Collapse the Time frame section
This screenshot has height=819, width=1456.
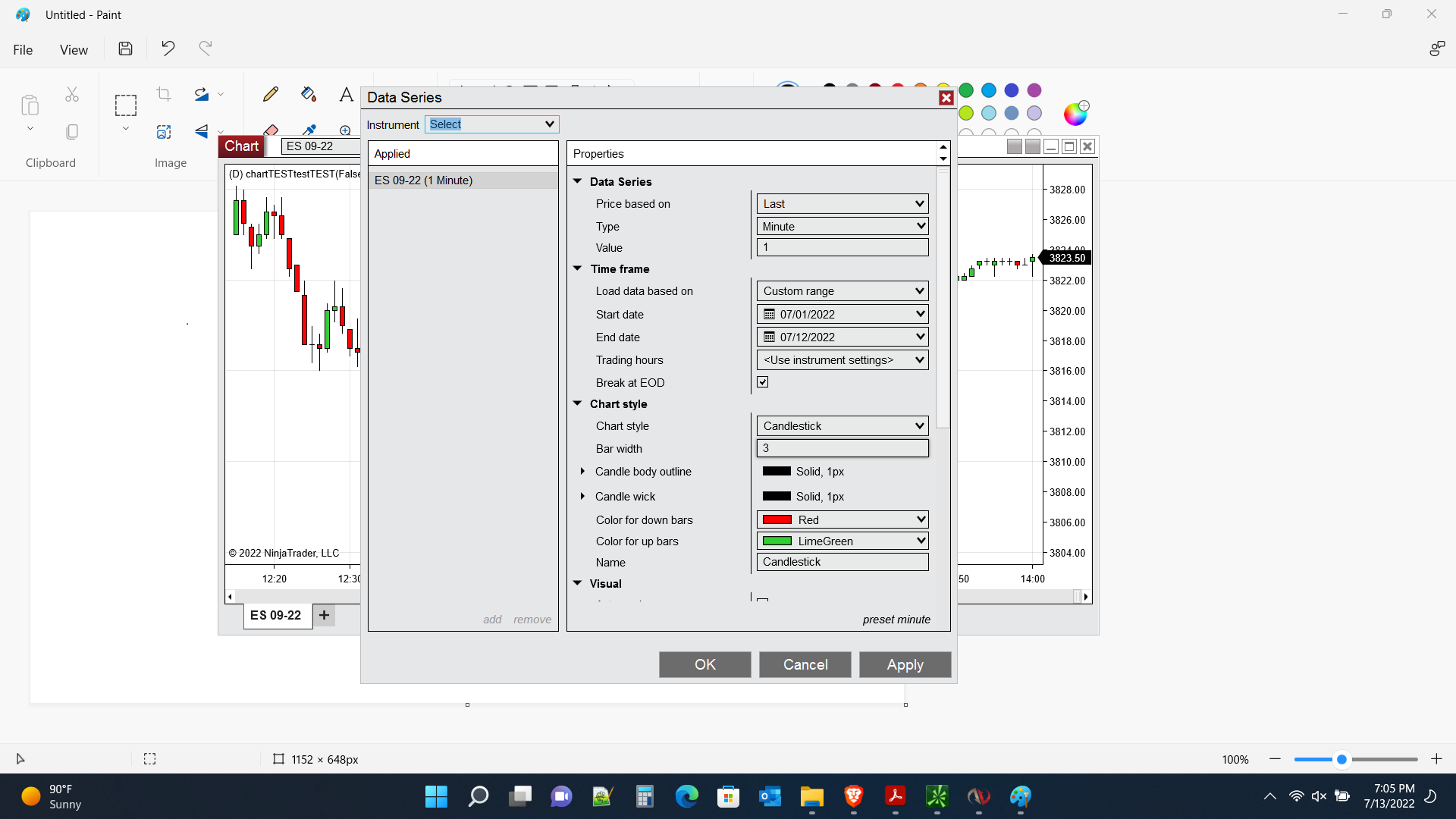tap(577, 268)
